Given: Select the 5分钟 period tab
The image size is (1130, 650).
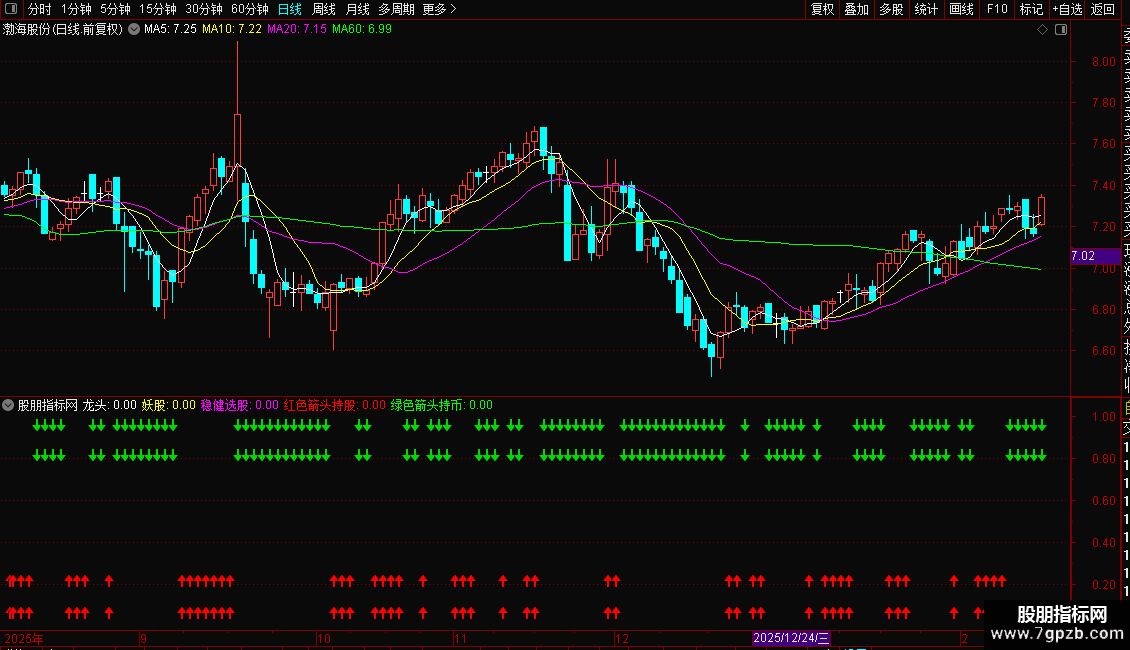Looking at the screenshot, I should [115, 9].
